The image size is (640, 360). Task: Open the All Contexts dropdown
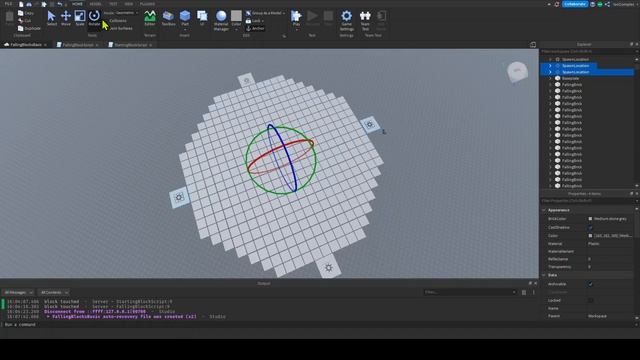[x=54, y=292]
